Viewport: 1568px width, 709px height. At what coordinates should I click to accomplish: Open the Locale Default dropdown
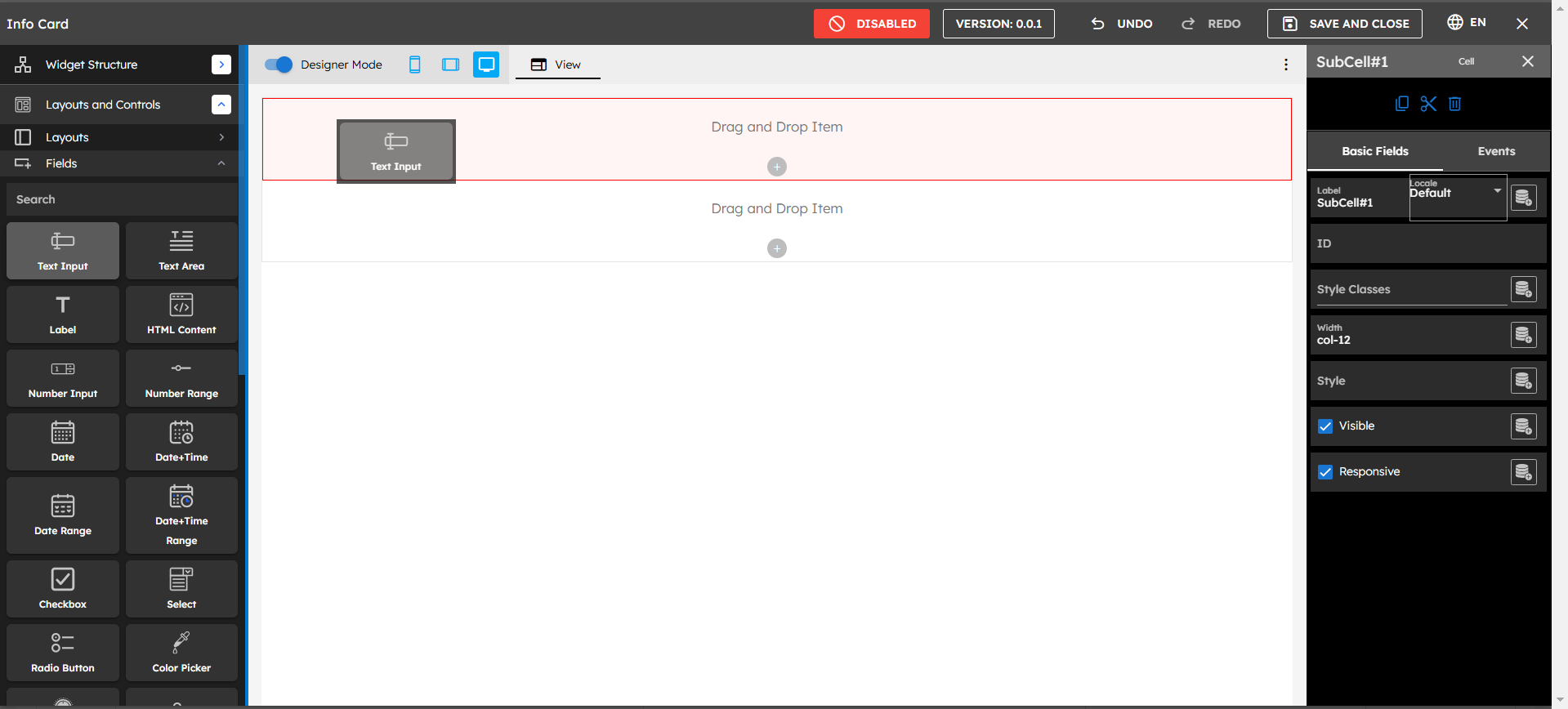click(1458, 197)
